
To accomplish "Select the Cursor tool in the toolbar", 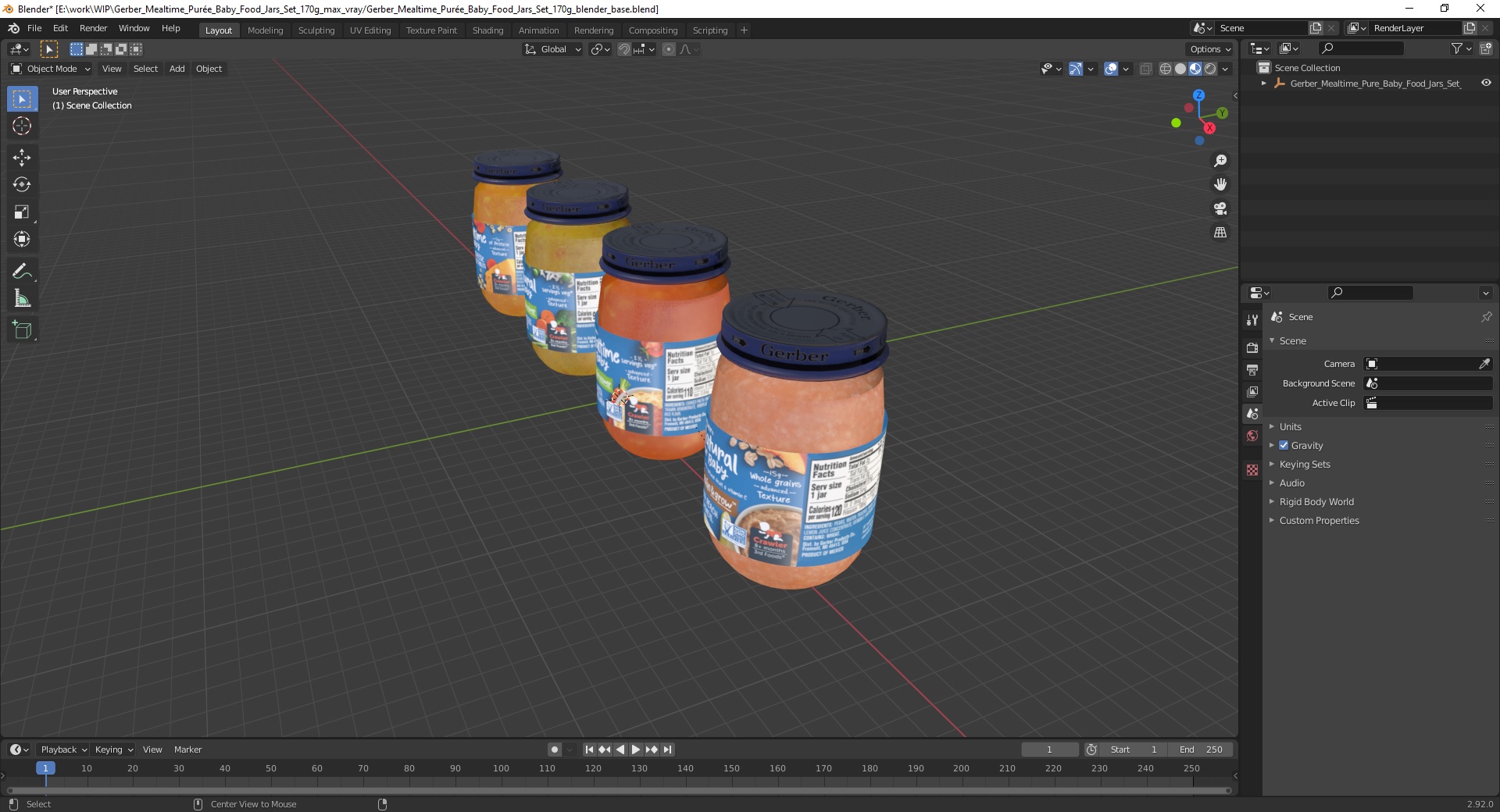I will 22,126.
